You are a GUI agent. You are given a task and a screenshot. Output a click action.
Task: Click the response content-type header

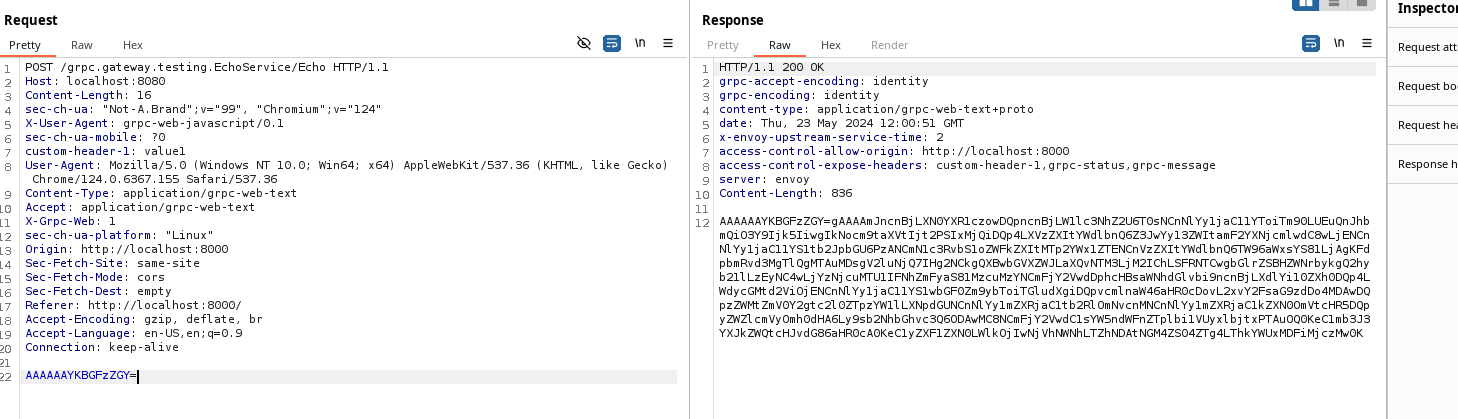tap(876, 110)
